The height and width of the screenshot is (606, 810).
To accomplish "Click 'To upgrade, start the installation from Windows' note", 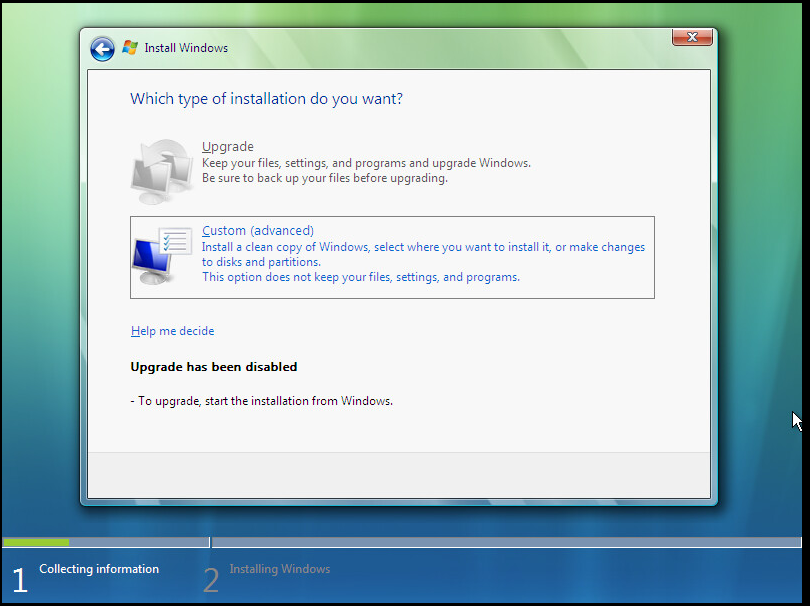I will click(261, 401).
